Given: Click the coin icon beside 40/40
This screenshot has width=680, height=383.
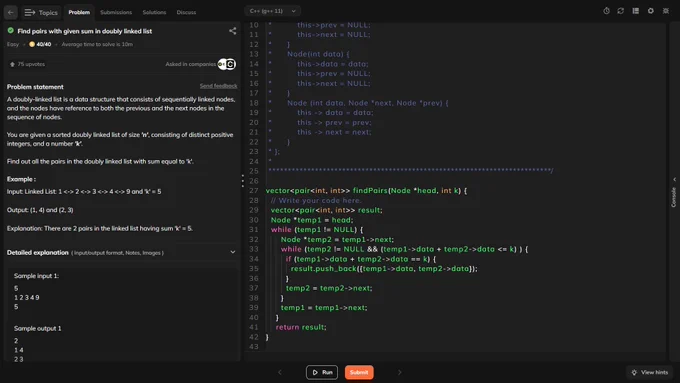Looking at the screenshot, I should click(32, 44).
